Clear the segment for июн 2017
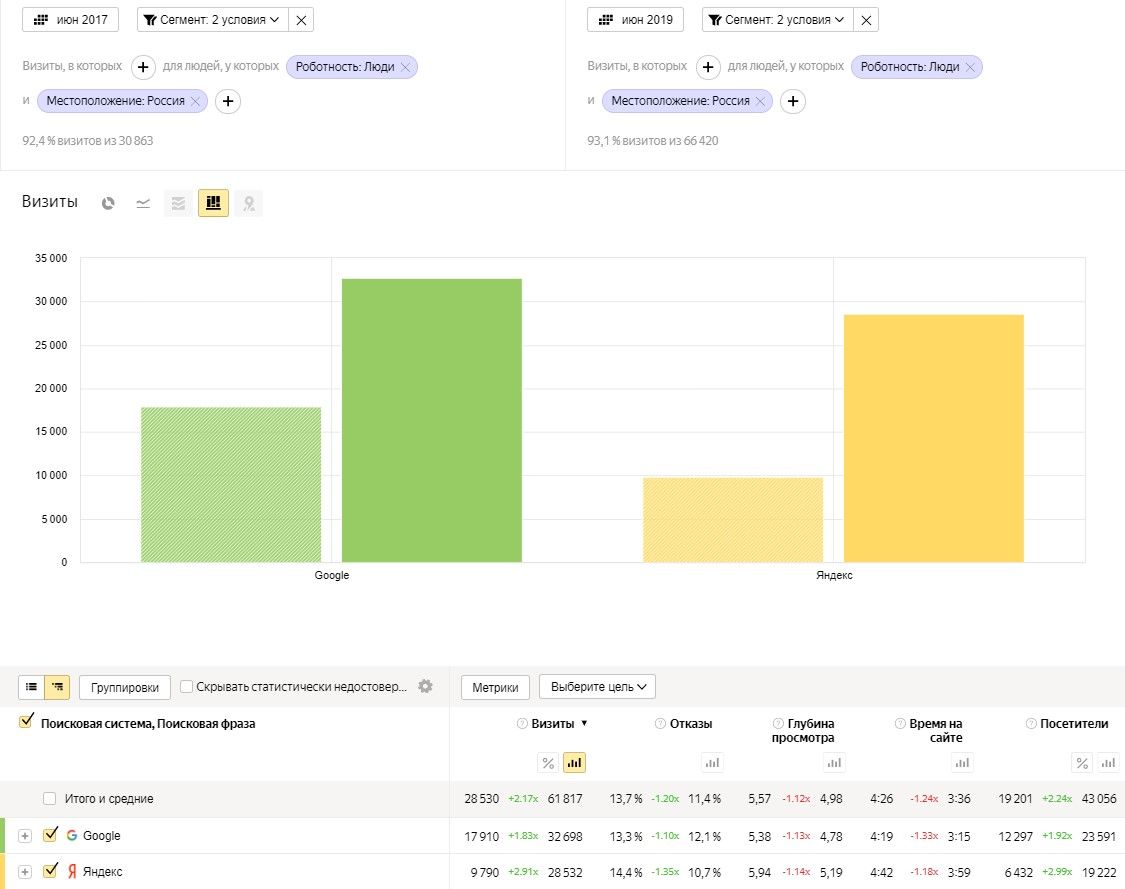 click(x=301, y=20)
